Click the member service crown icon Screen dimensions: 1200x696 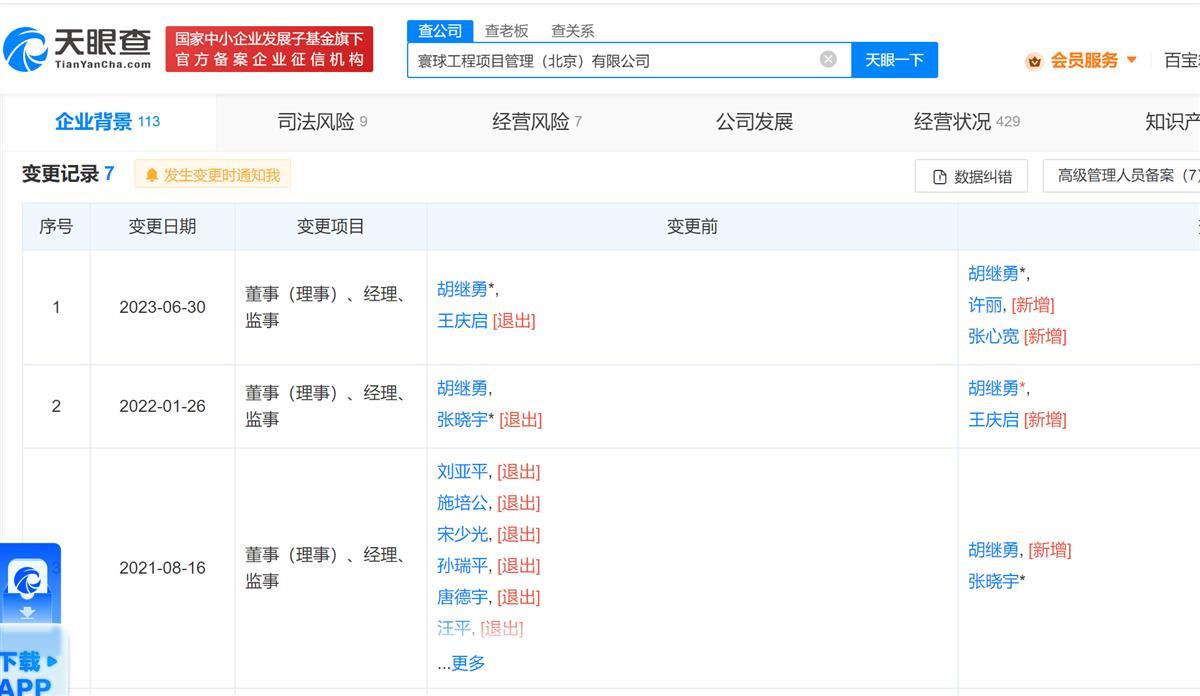point(1034,61)
